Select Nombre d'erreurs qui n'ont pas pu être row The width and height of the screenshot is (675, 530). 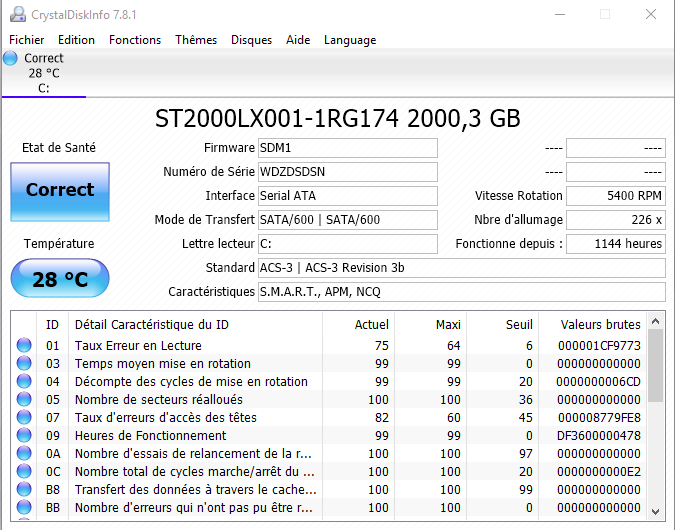[x=329, y=508]
